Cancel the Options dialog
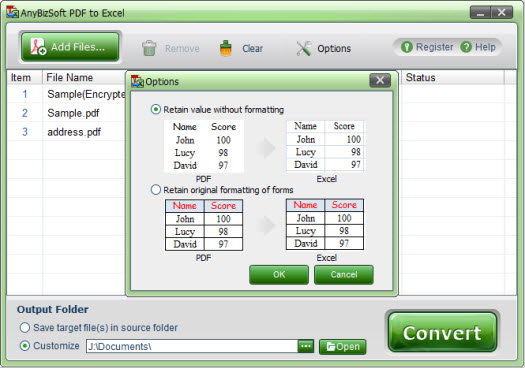Viewport: 525px width, 368px height. click(344, 275)
